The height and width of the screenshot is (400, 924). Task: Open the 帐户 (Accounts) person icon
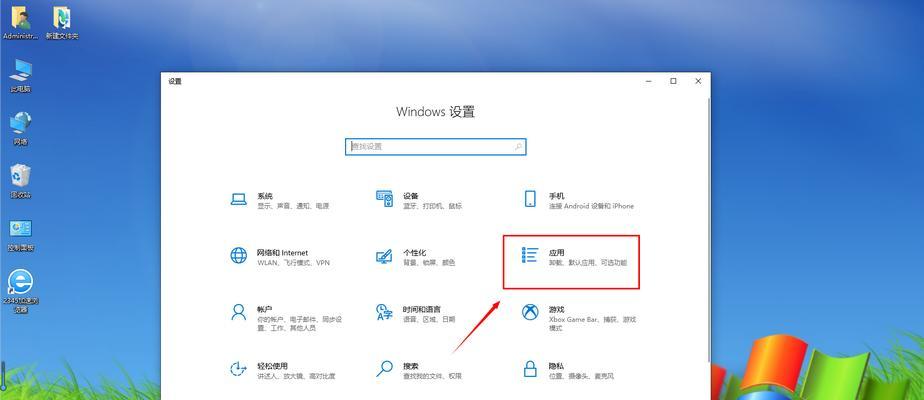[x=239, y=312]
